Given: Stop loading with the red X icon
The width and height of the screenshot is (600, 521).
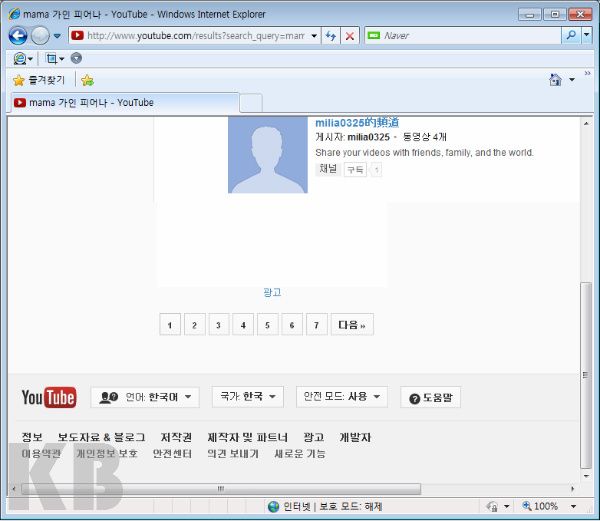Looking at the screenshot, I should pos(349,36).
